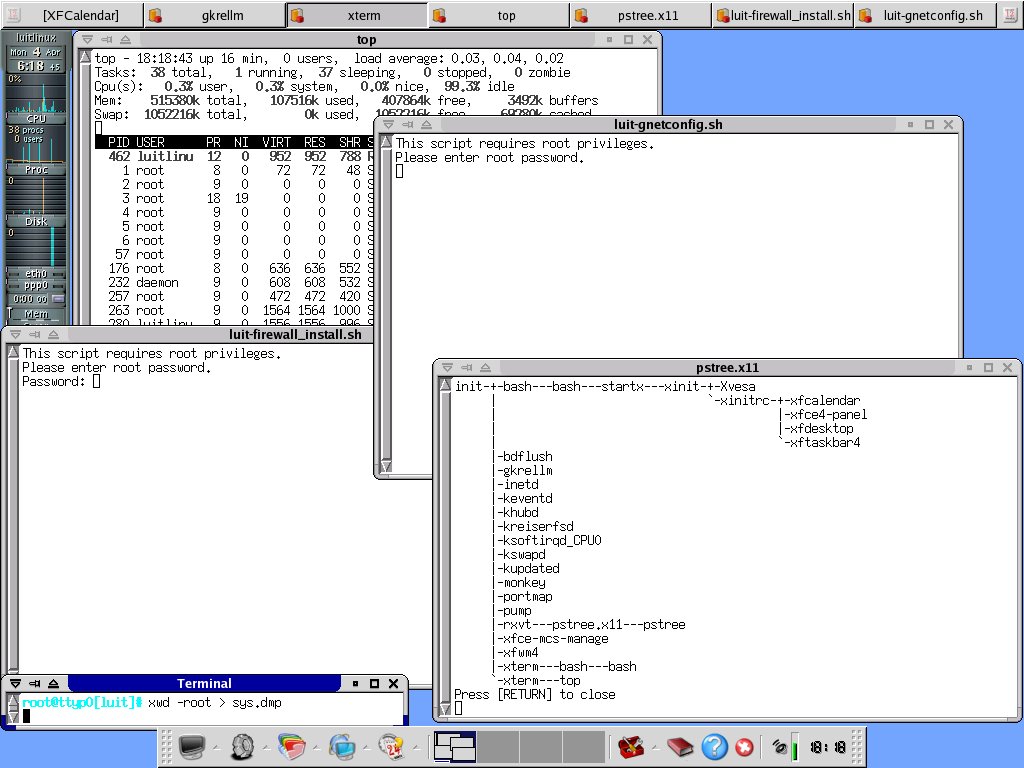Click the panel digital clock
This screenshot has width=1024, height=768.
(827, 746)
